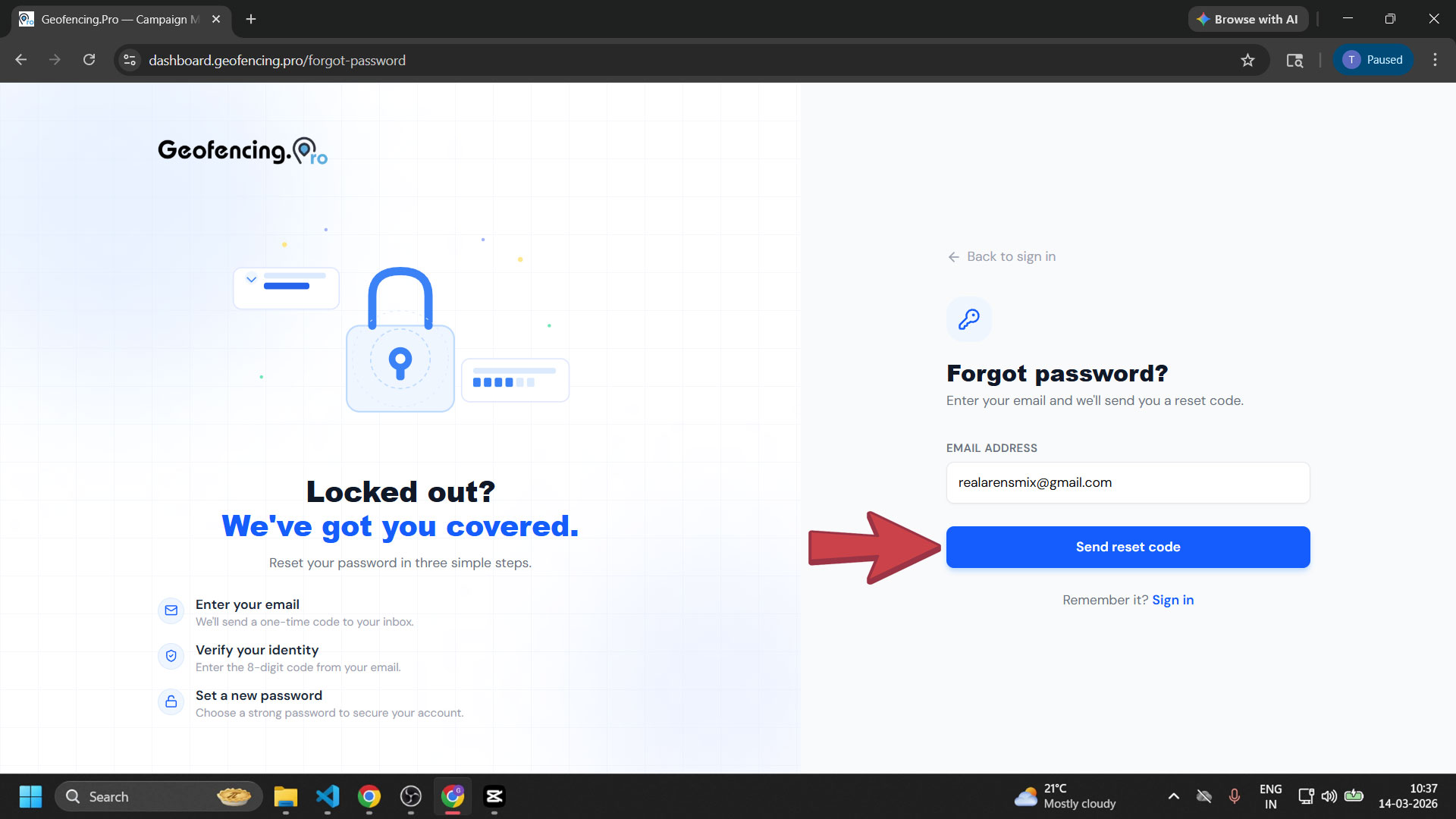Click the key icon above Forgot password heading
Image resolution: width=1456 pixels, height=819 pixels.
point(968,318)
